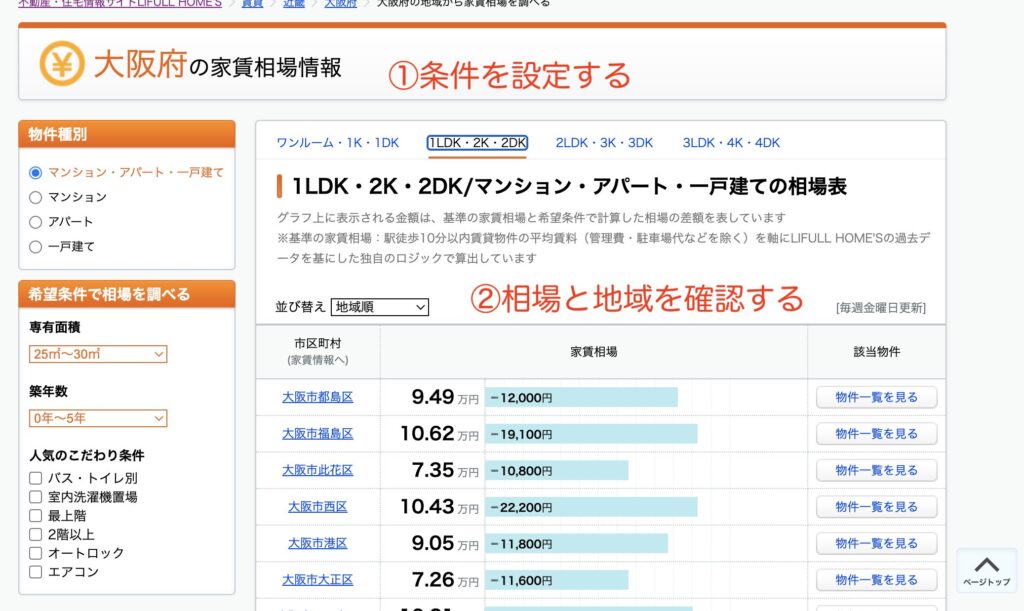The image size is (1024, 611).
Task: Switch to 2LDK・3K・3DK tab
Action: tap(604, 143)
